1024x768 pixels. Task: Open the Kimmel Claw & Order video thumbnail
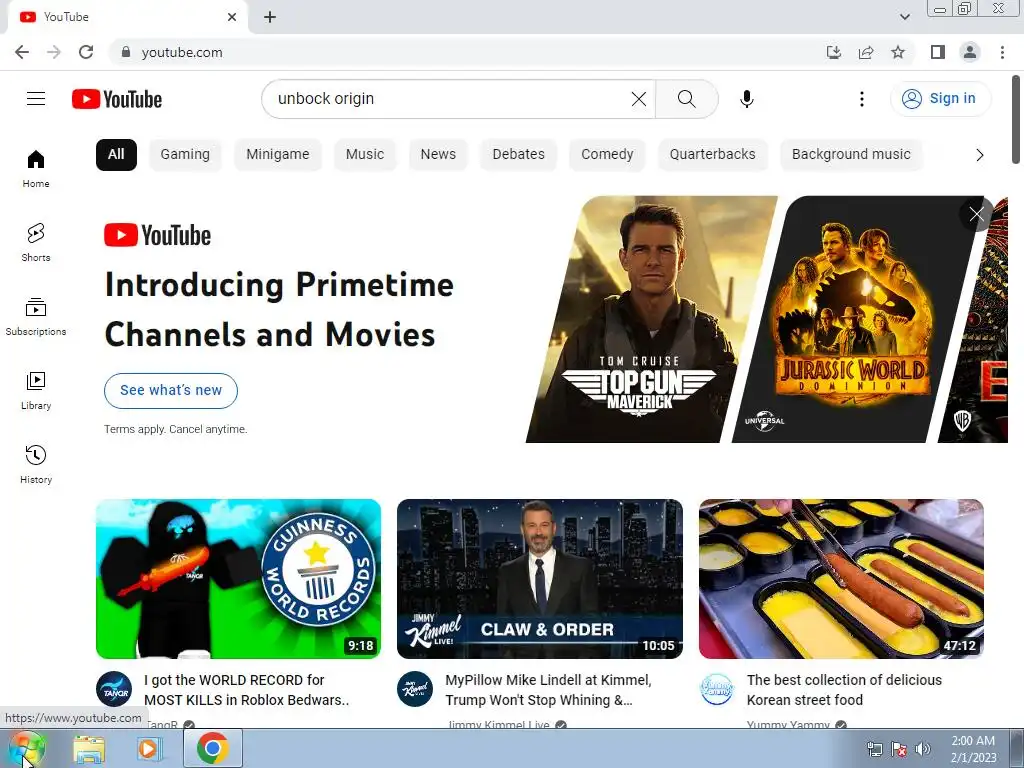(x=540, y=579)
